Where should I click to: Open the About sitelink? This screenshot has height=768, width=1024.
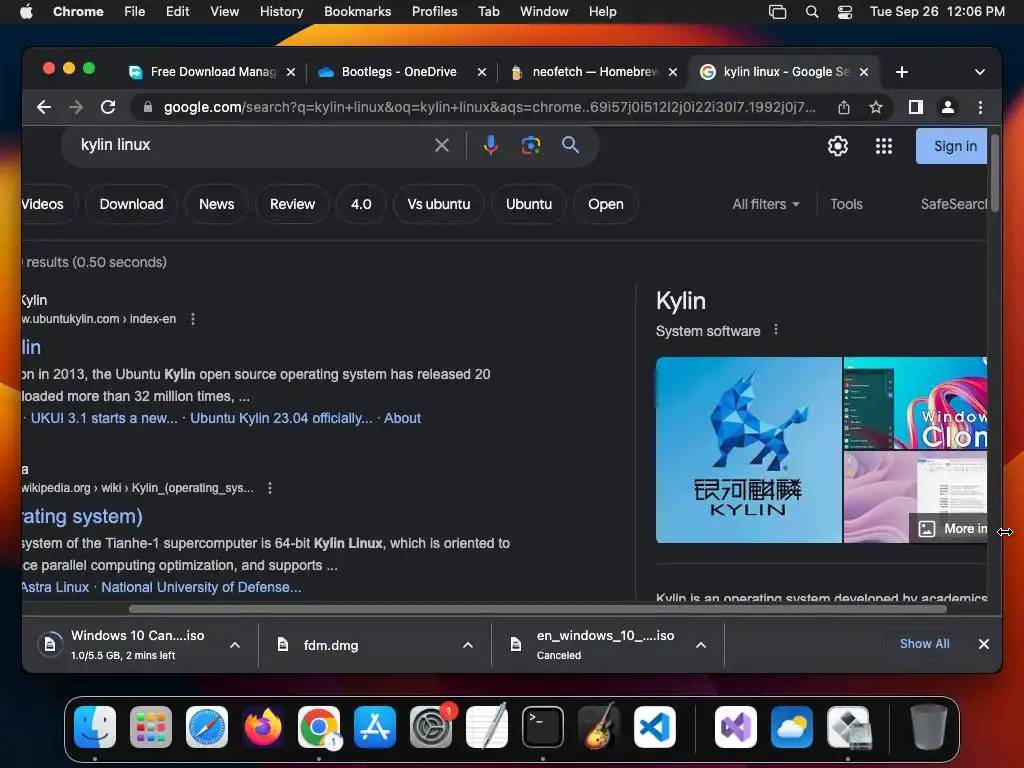tap(402, 418)
